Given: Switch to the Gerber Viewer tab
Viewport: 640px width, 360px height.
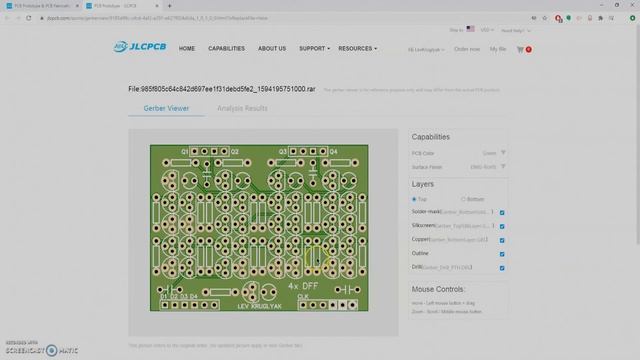Looking at the screenshot, I should [x=166, y=108].
